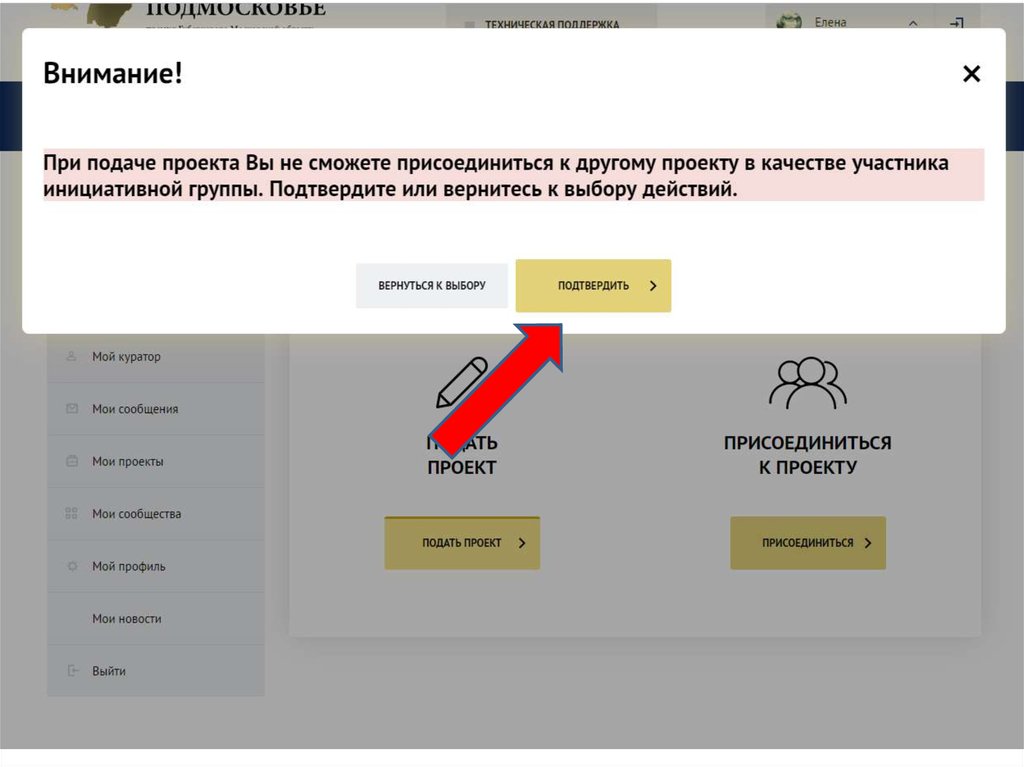Click the ПРИСОЕДИНИТЬСЯ yellow button
This screenshot has width=1024, height=767.
tap(808, 543)
